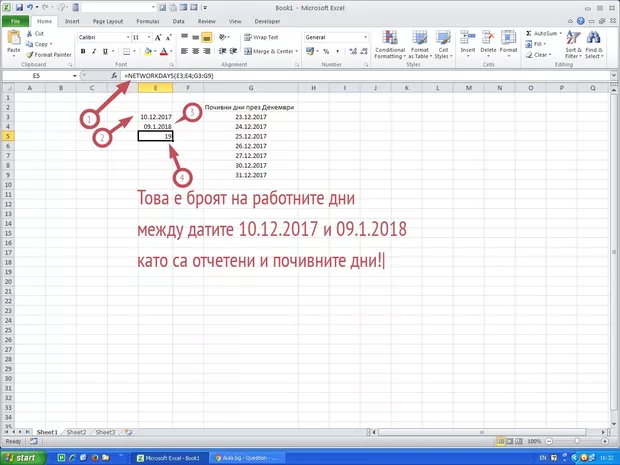Click the Save icon in Quick Access
This screenshot has height=465, width=620.
[x=19, y=8]
